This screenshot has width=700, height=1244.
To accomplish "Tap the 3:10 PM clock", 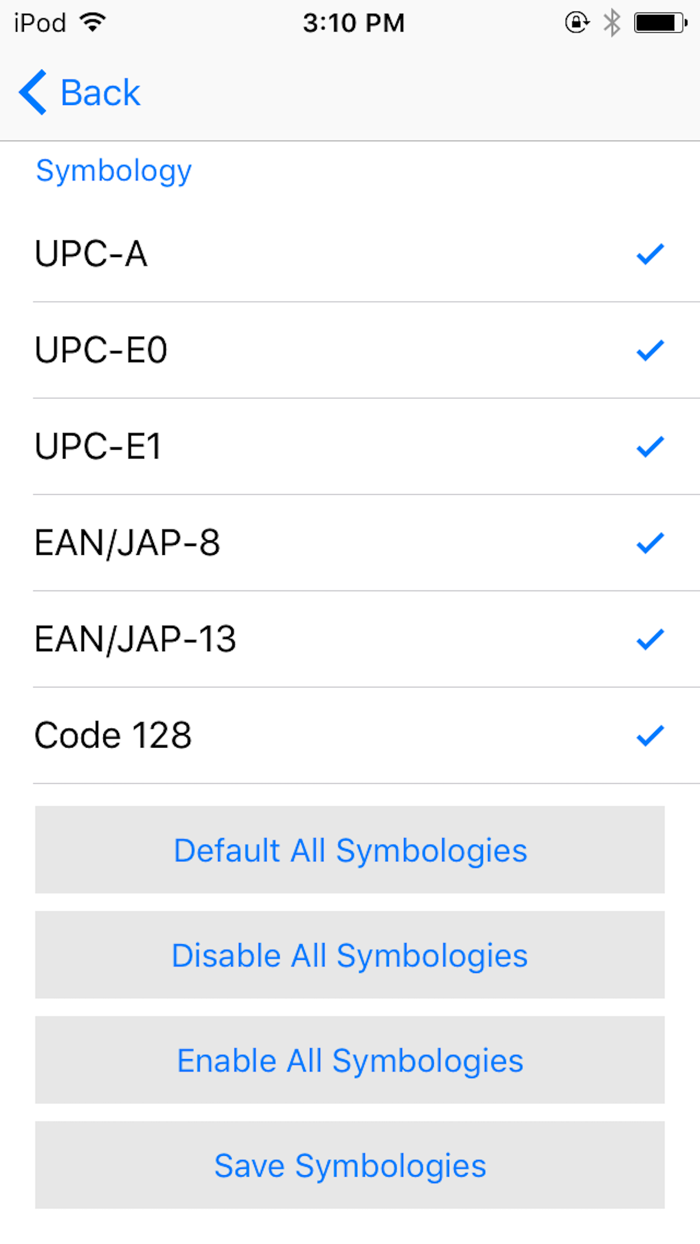I will pos(354,23).
